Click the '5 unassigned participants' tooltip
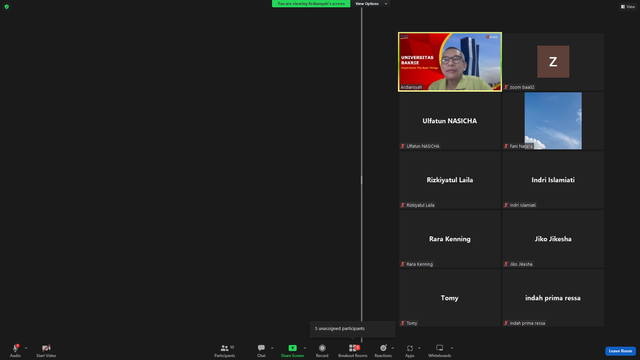The width and height of the screenshot is (640, 360). click(x=353, y=329)
